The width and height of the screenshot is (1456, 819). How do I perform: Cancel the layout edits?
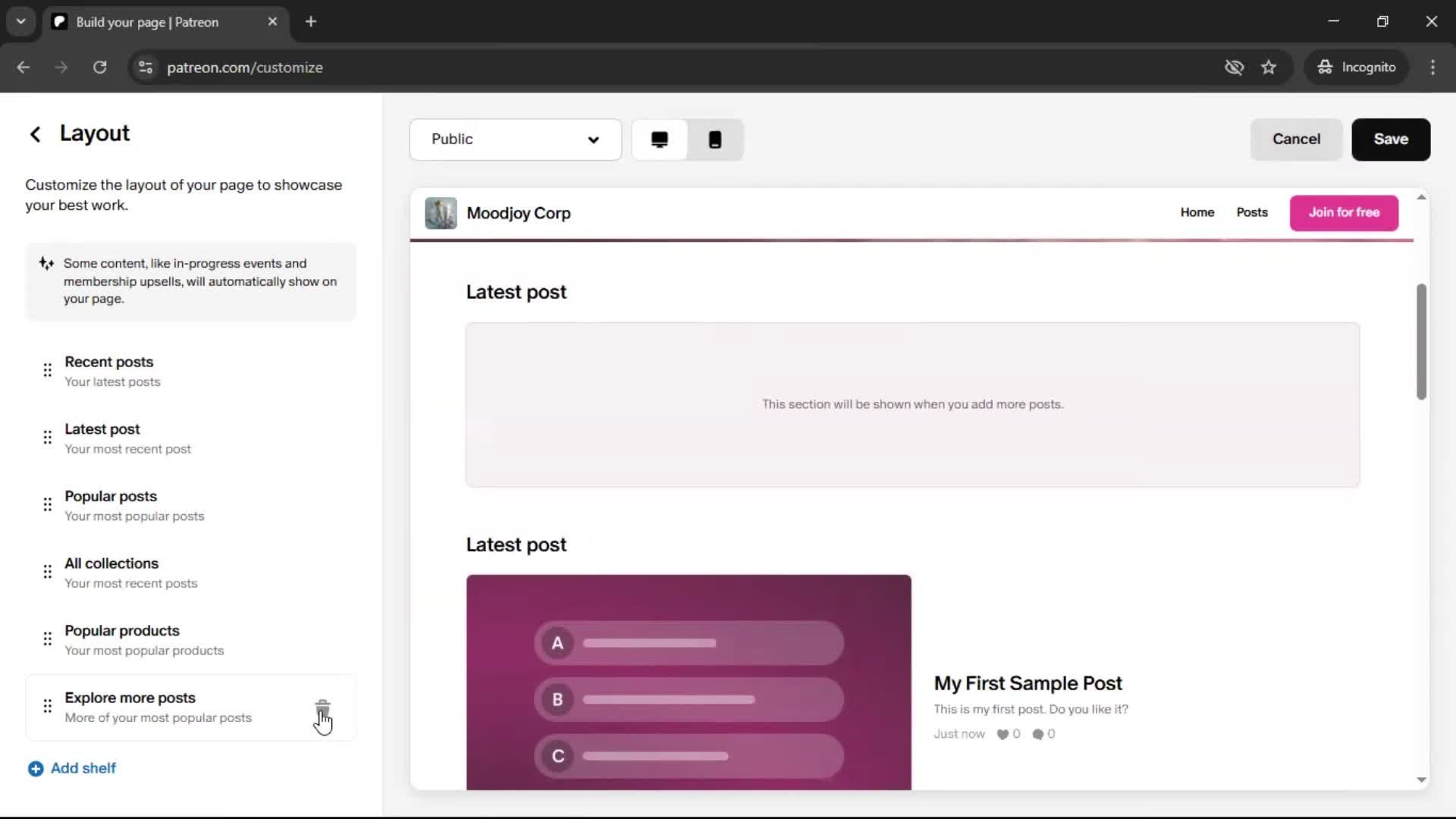1296,140
